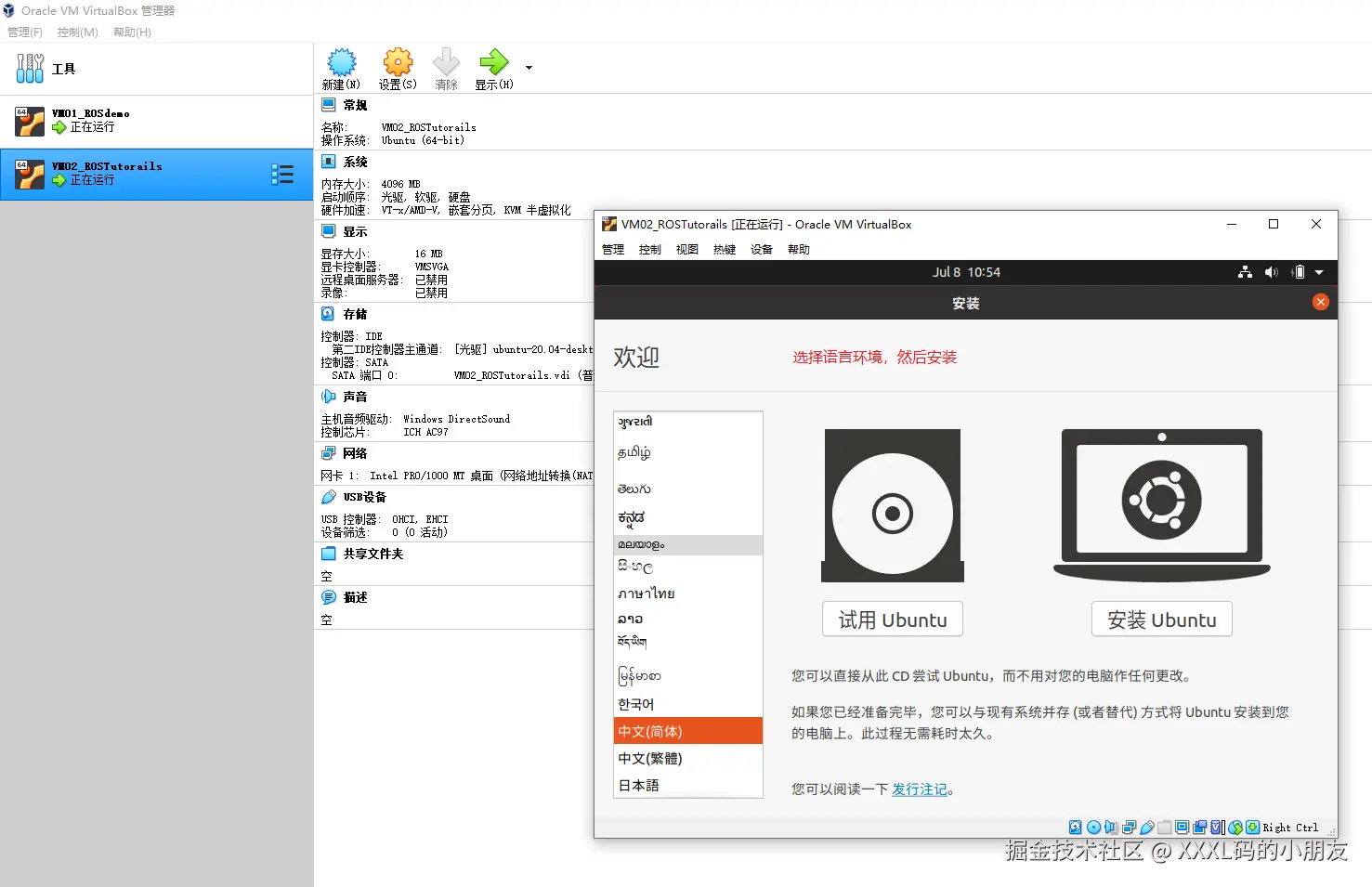Open 帮助 menu in the VM window
This screenshot has height=887, width=1372.
(799, 250)
